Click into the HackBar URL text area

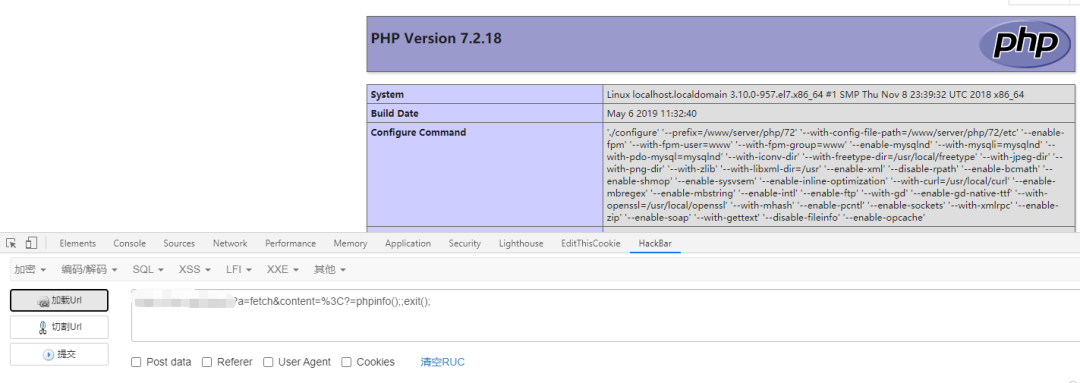605,315
